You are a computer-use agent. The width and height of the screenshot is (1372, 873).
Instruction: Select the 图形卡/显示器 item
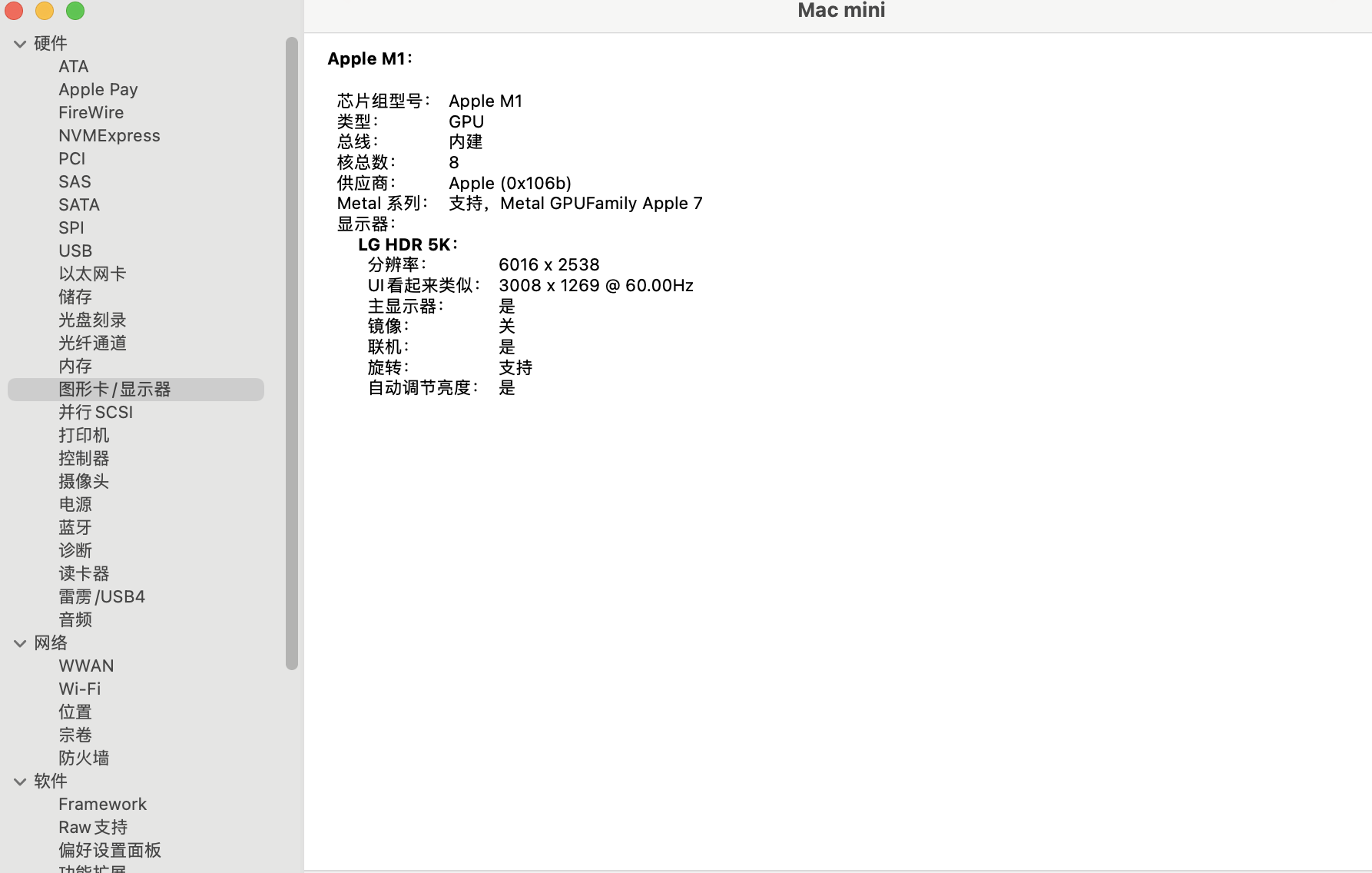pos(136,390)
